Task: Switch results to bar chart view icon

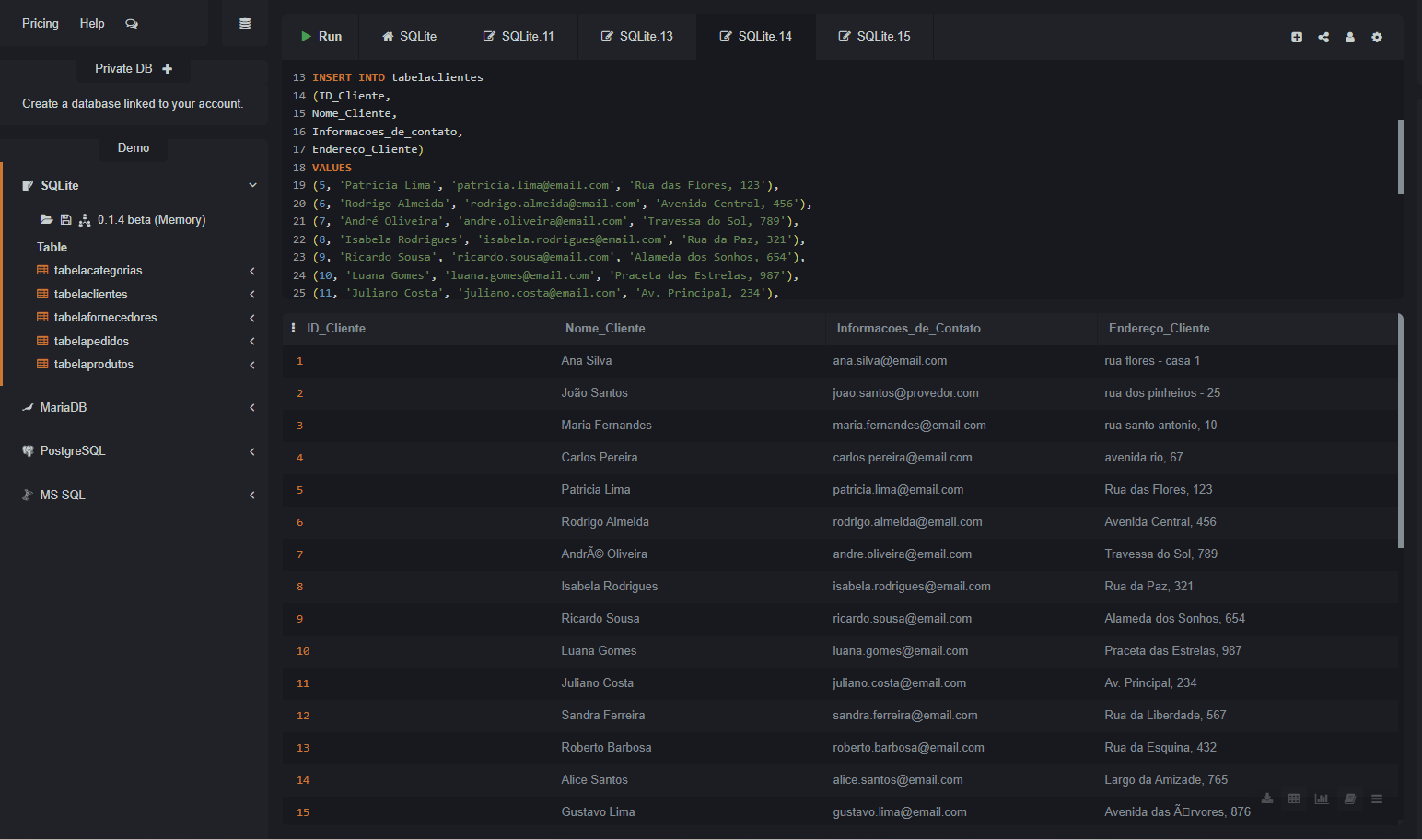Action: [1322, 799]
